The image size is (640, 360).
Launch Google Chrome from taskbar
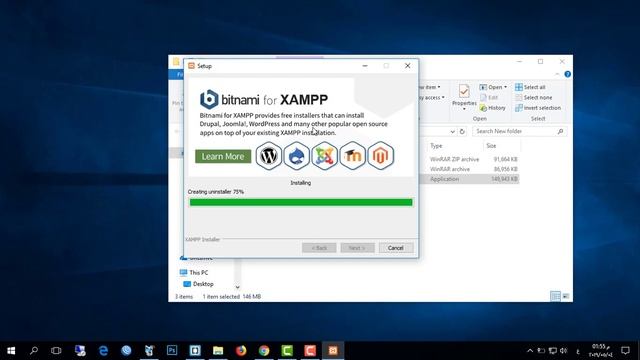tap(264, 351)
